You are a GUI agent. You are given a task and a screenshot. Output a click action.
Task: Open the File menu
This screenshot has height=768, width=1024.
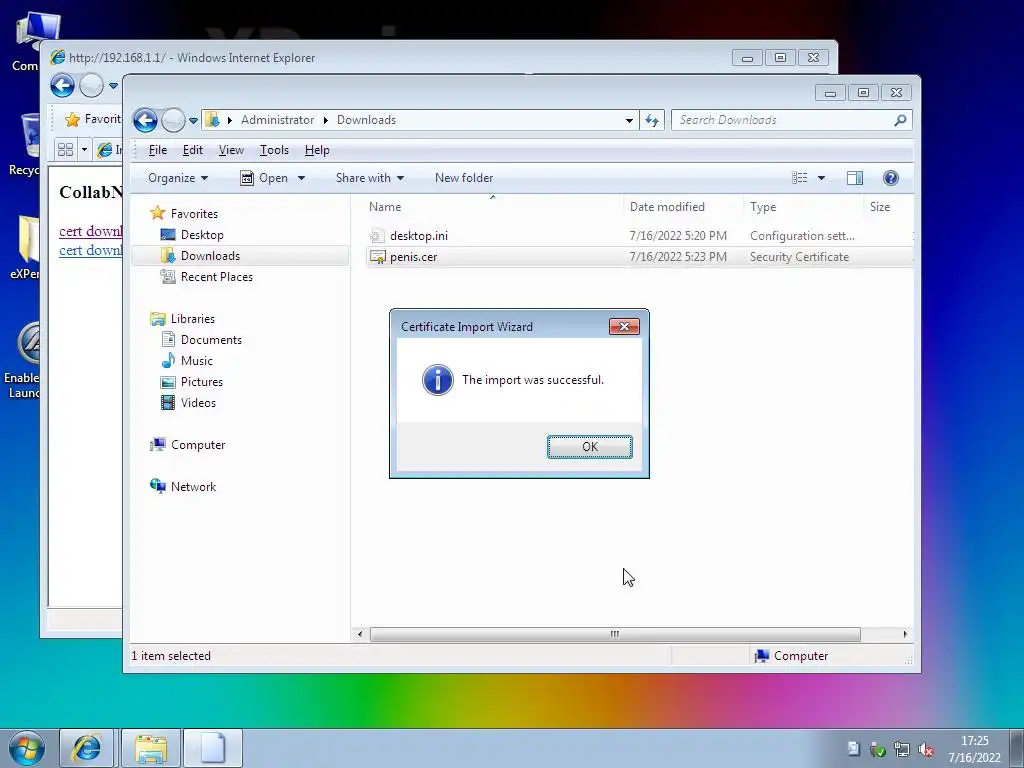(157, 150)
